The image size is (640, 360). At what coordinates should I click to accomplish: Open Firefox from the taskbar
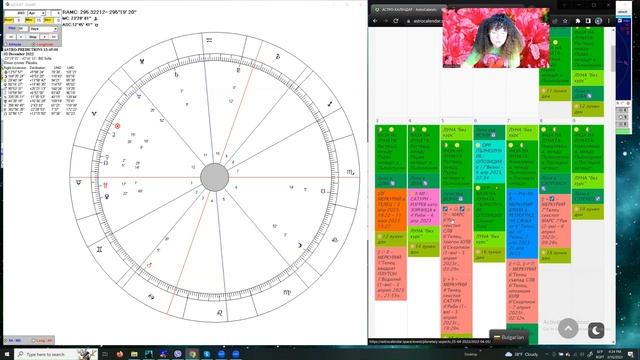click(120, 354)
